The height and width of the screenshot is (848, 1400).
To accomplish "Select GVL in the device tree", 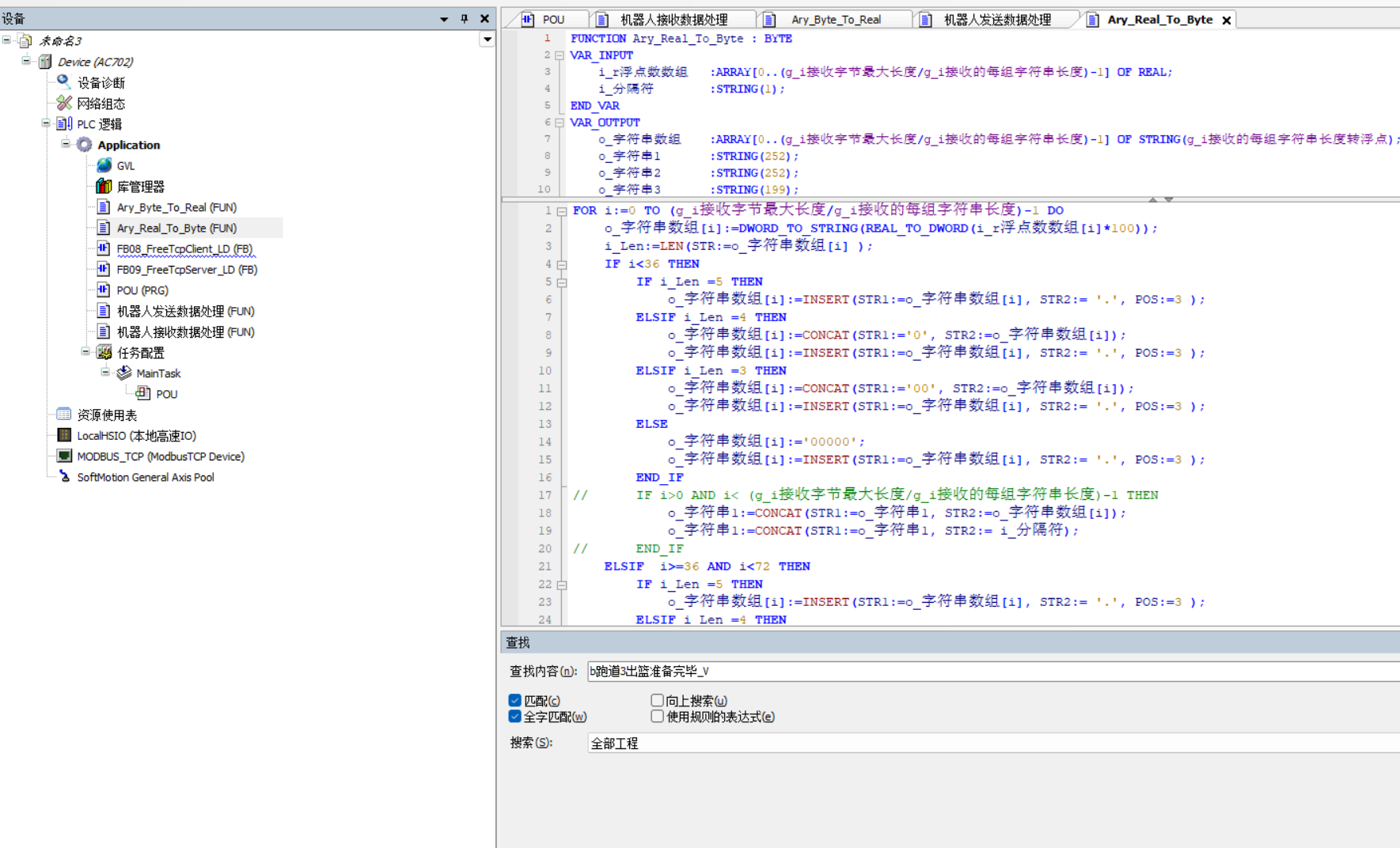I will click(126, 165).
